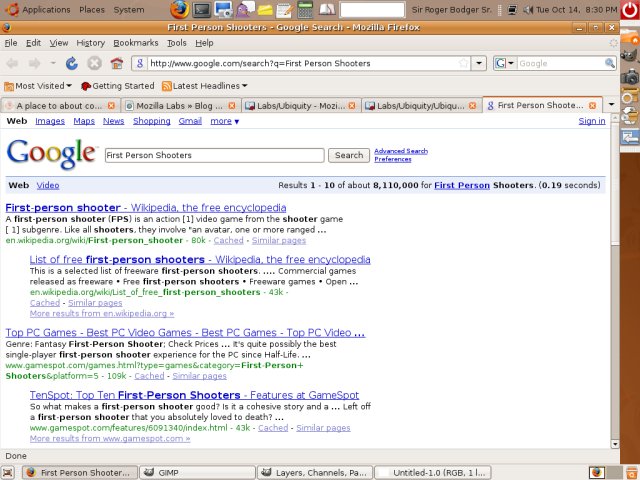Bookmark this page with the star
The width and height of the screenshot is (640, 480).
pyautogui.click(x=463, y=63)
